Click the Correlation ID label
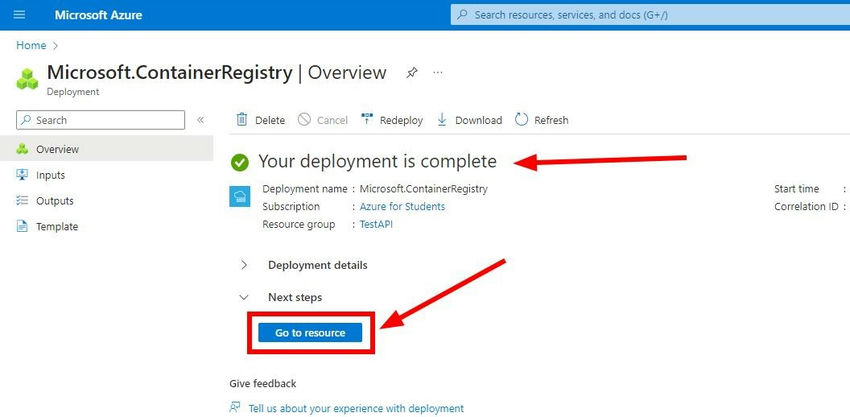 (806, 207)
